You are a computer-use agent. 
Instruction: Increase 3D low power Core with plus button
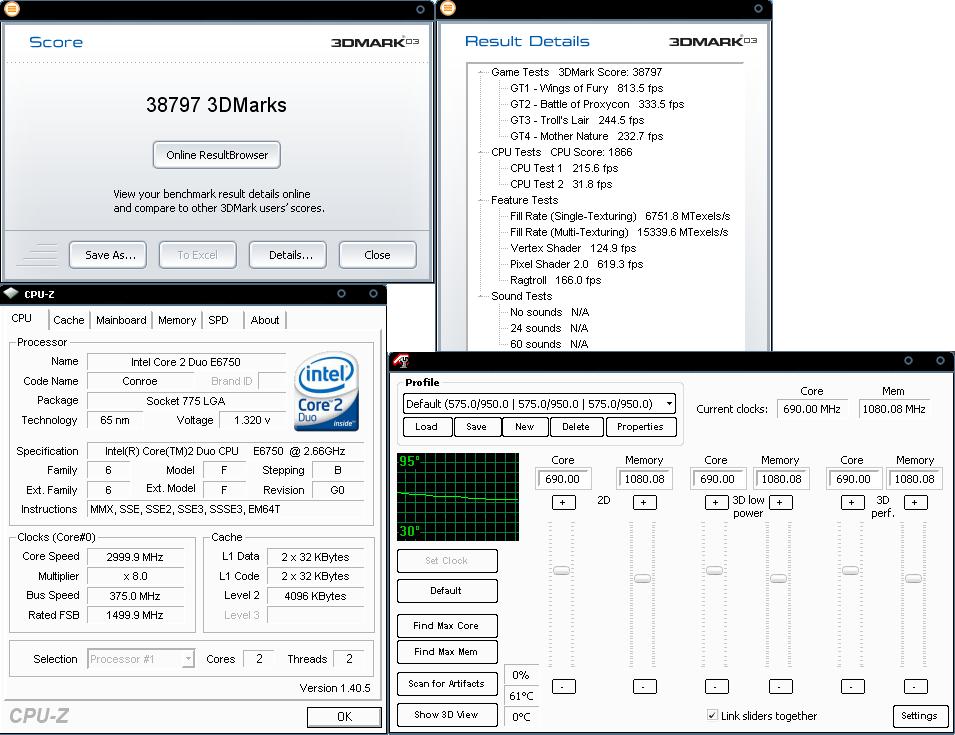tap(716, 502)
